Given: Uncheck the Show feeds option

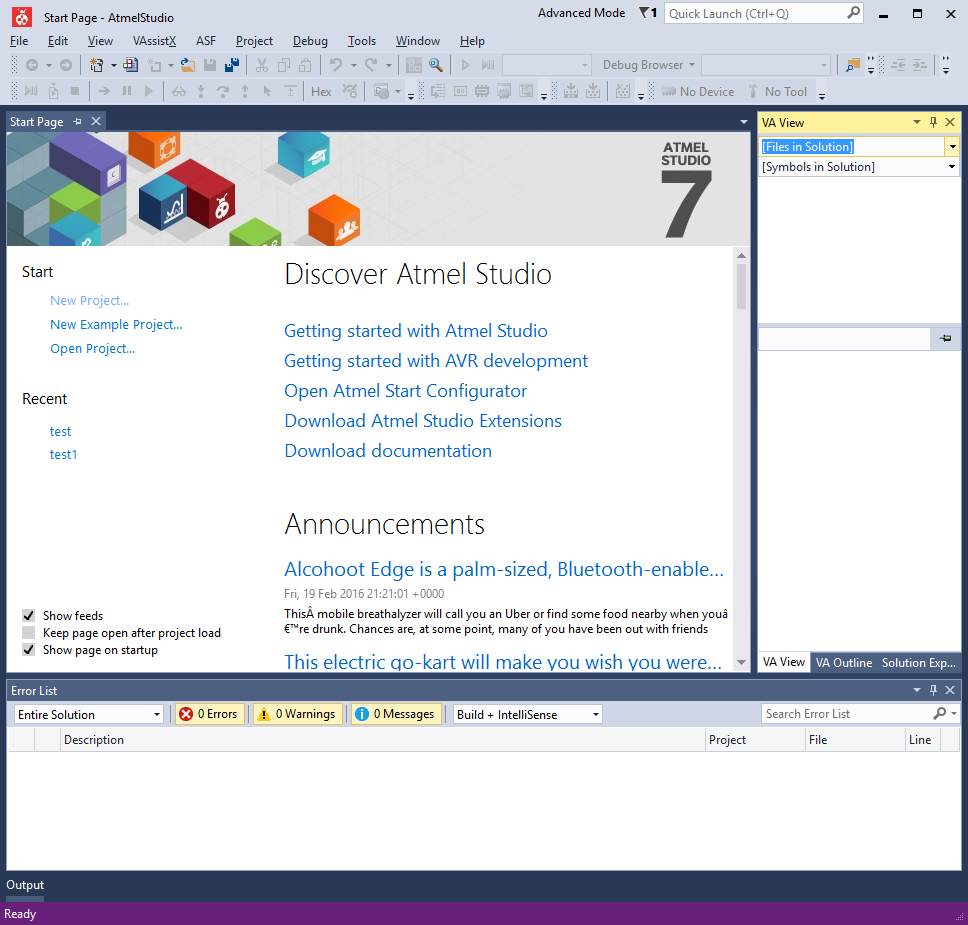Looking at the screenshot, I should (28, 615).
